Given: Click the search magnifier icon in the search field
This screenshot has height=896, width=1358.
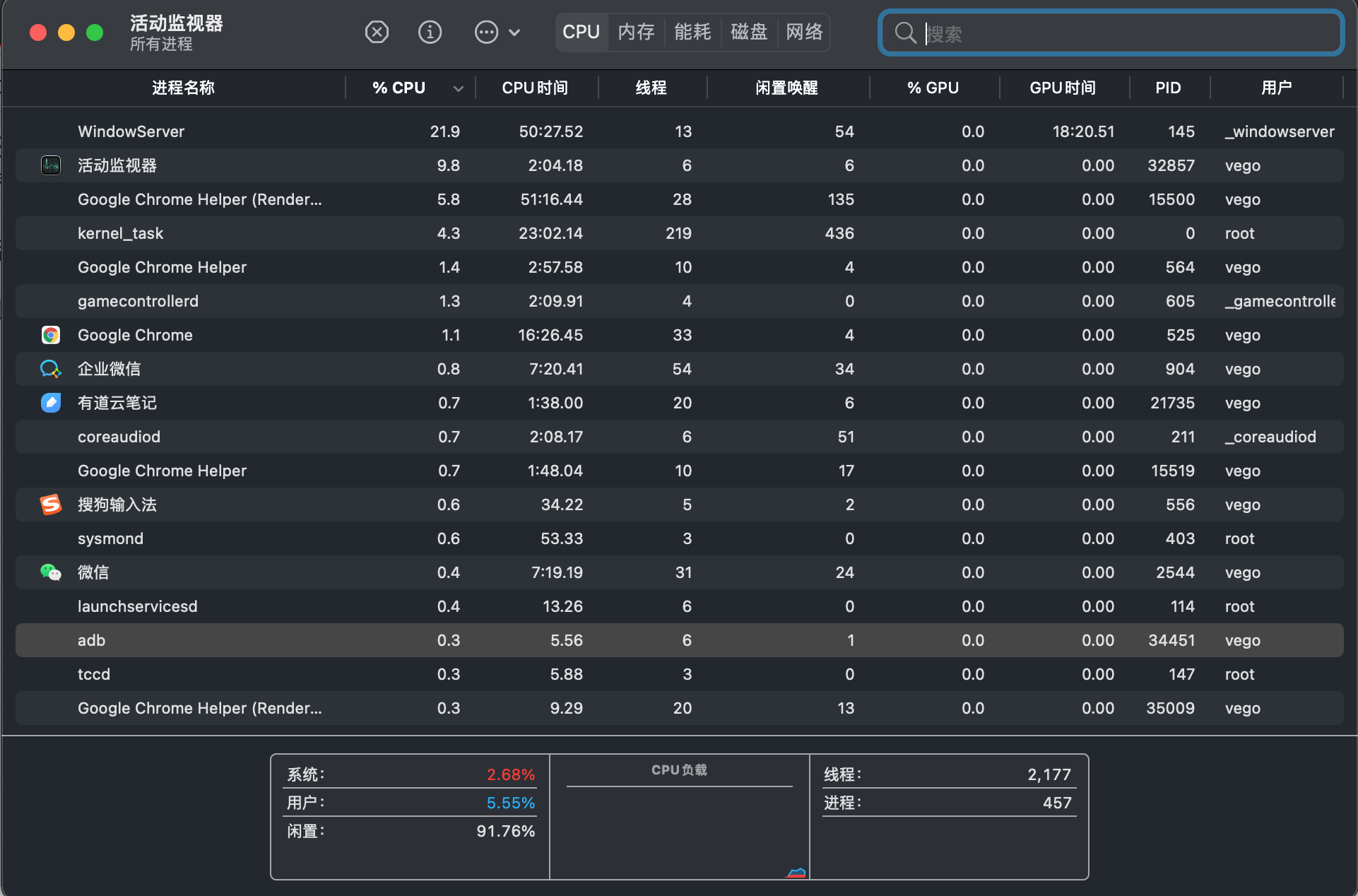Looking at the screenshot, I should [907, 33].
